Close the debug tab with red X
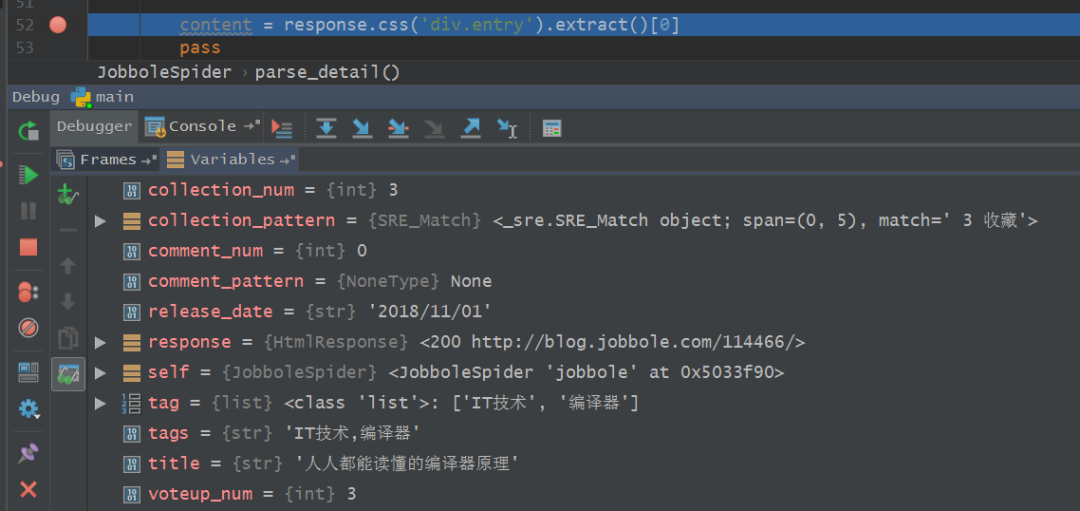This screenshot has height=511, width=1080. pos(28,490)
